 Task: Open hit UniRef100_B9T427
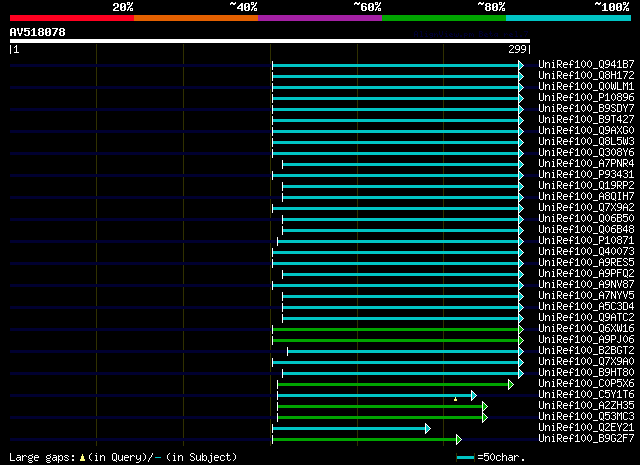click(586, 119)
